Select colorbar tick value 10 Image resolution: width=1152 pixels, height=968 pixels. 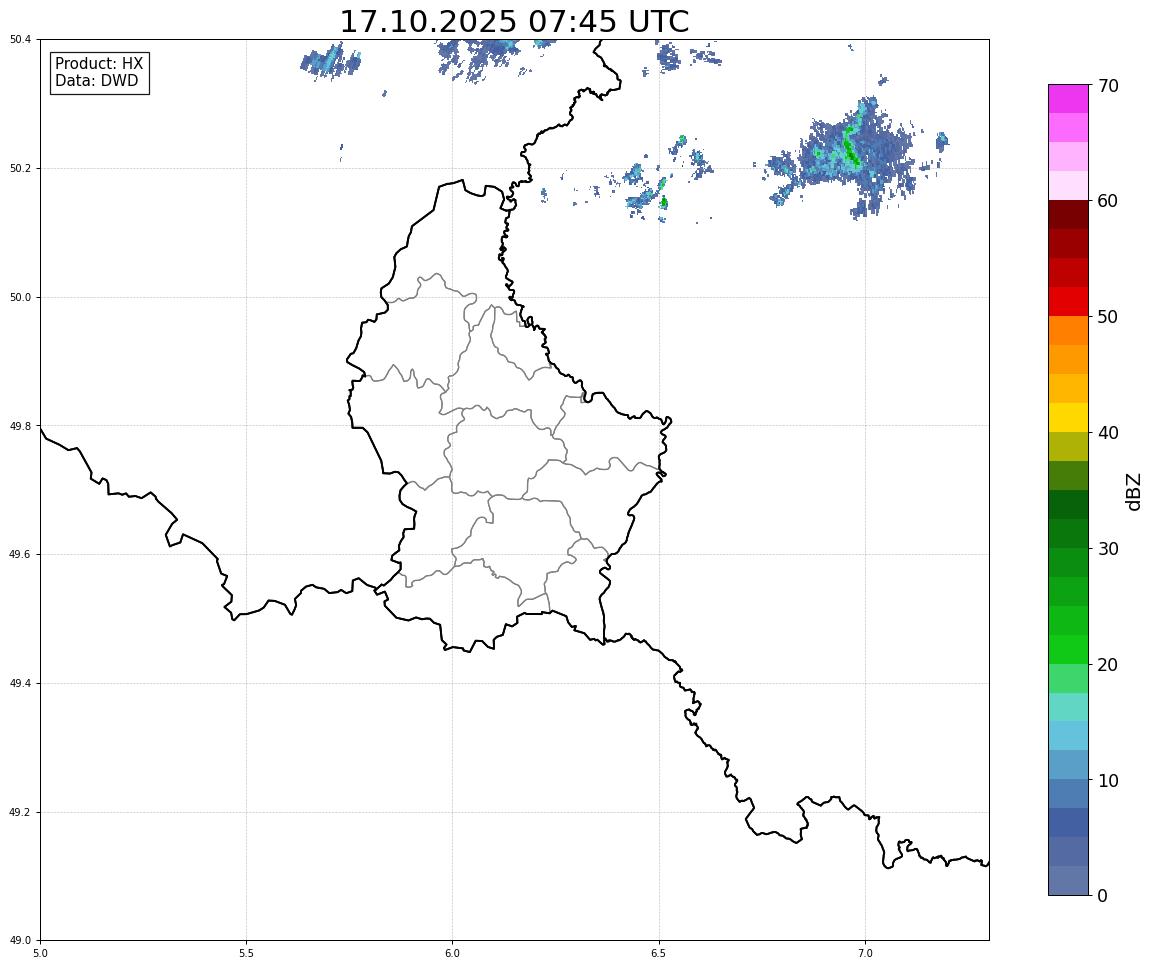pos(1108,780)
